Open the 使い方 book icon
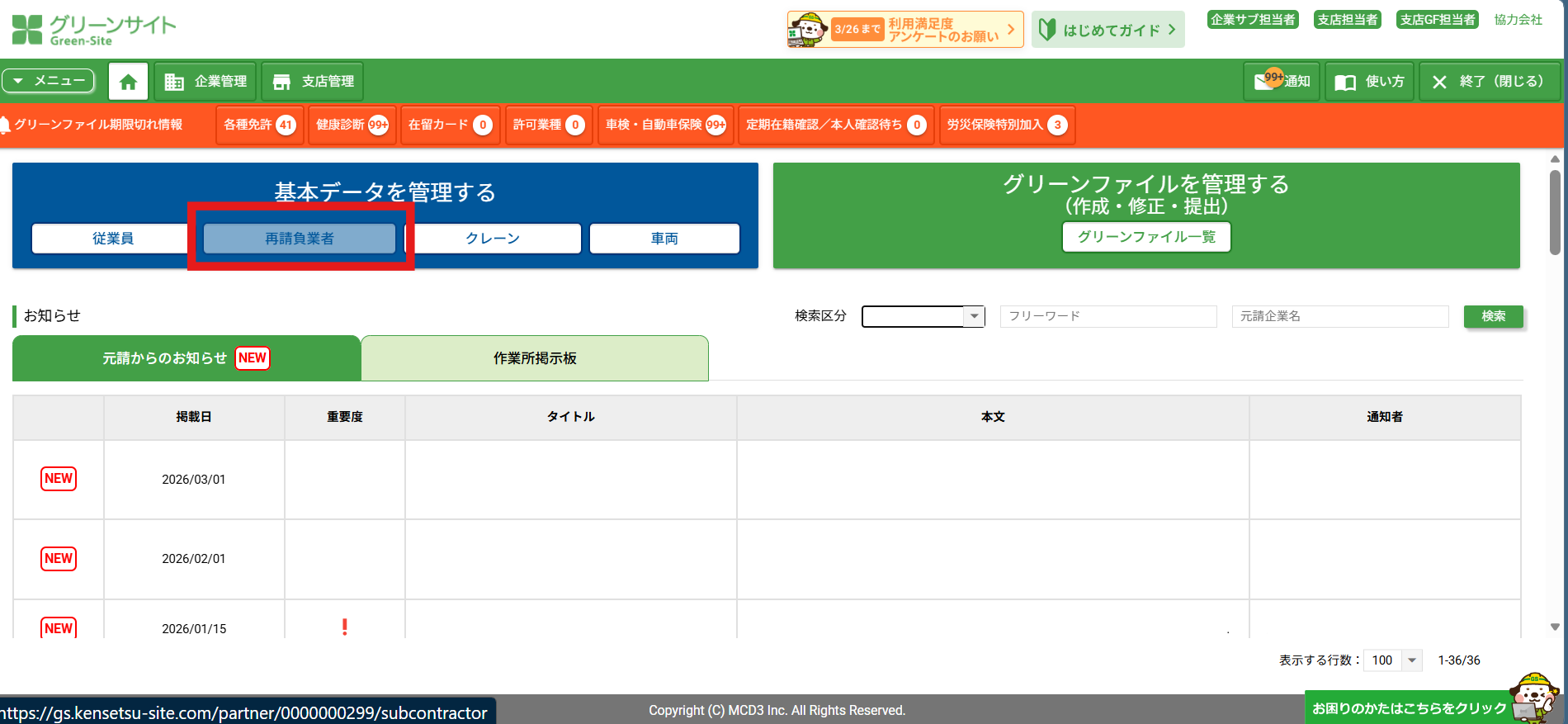The width and height of the screenshot is (1568, 724). pyautogui.click(x=1345, y=82)
